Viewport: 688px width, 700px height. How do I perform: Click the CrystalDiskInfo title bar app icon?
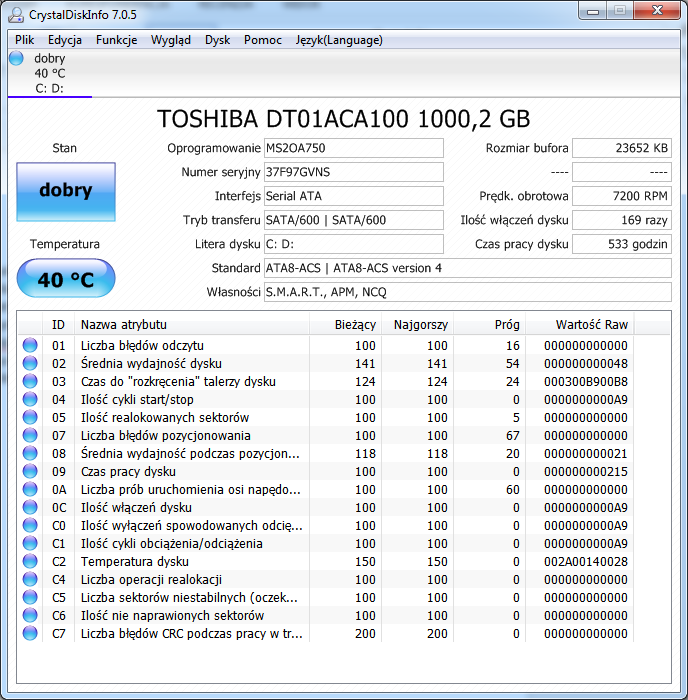point(16,15)
